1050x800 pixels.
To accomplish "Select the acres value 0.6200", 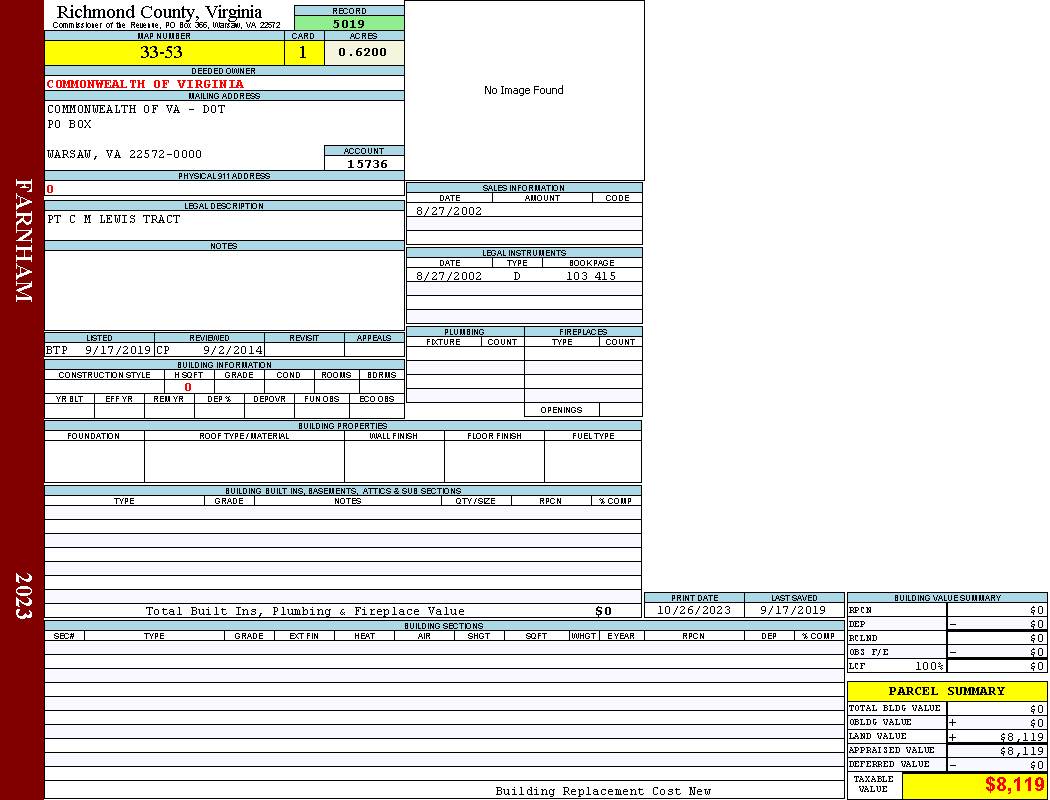I will [363, 53].
